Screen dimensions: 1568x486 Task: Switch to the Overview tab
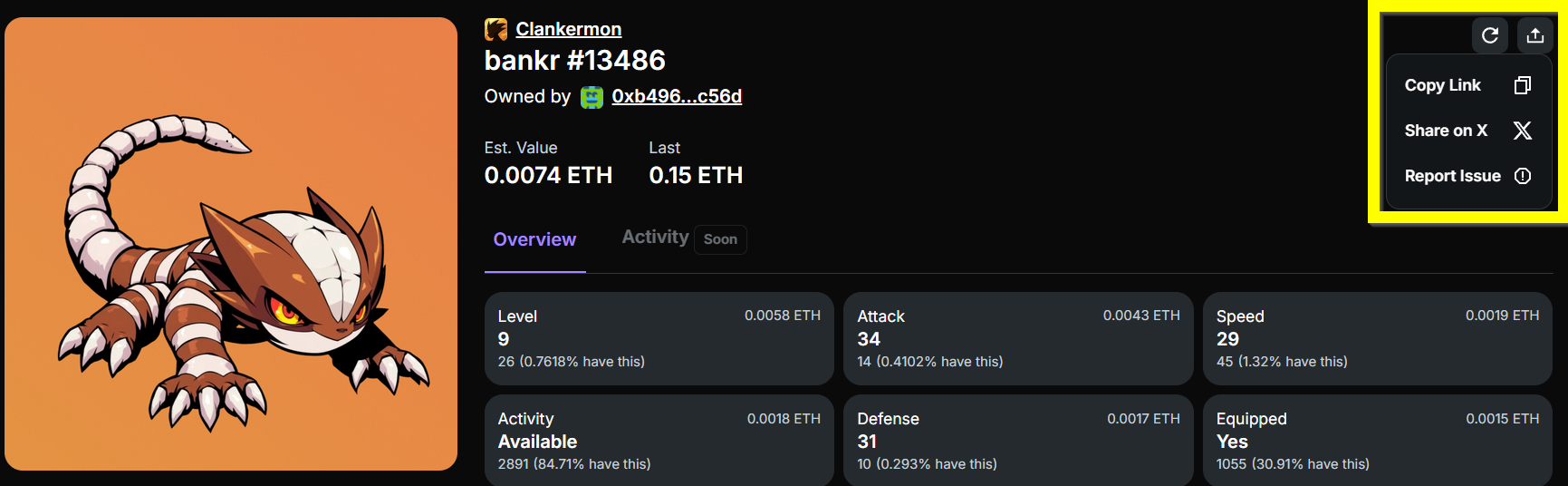pyautogui.click(x=534, y=239)
